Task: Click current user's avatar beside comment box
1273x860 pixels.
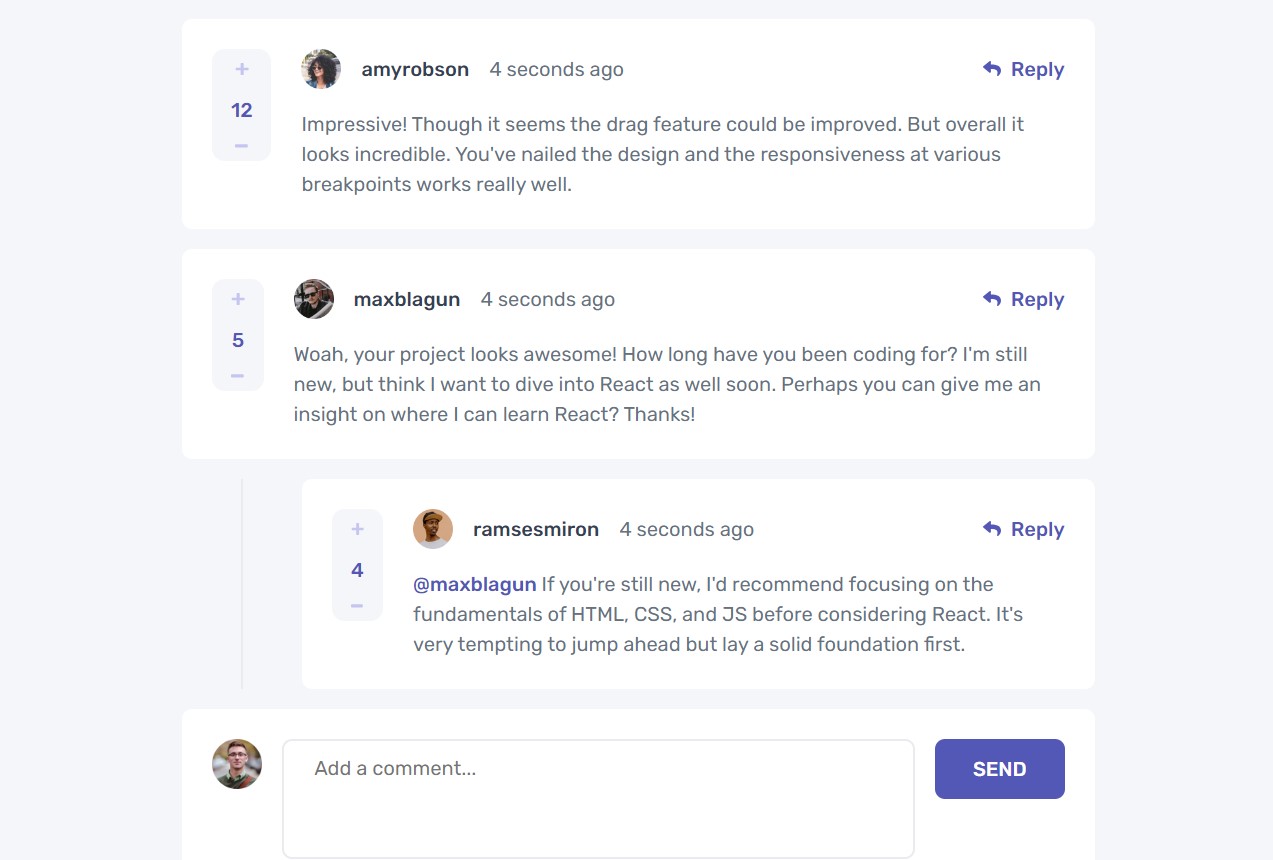Action: pos(237,765)
